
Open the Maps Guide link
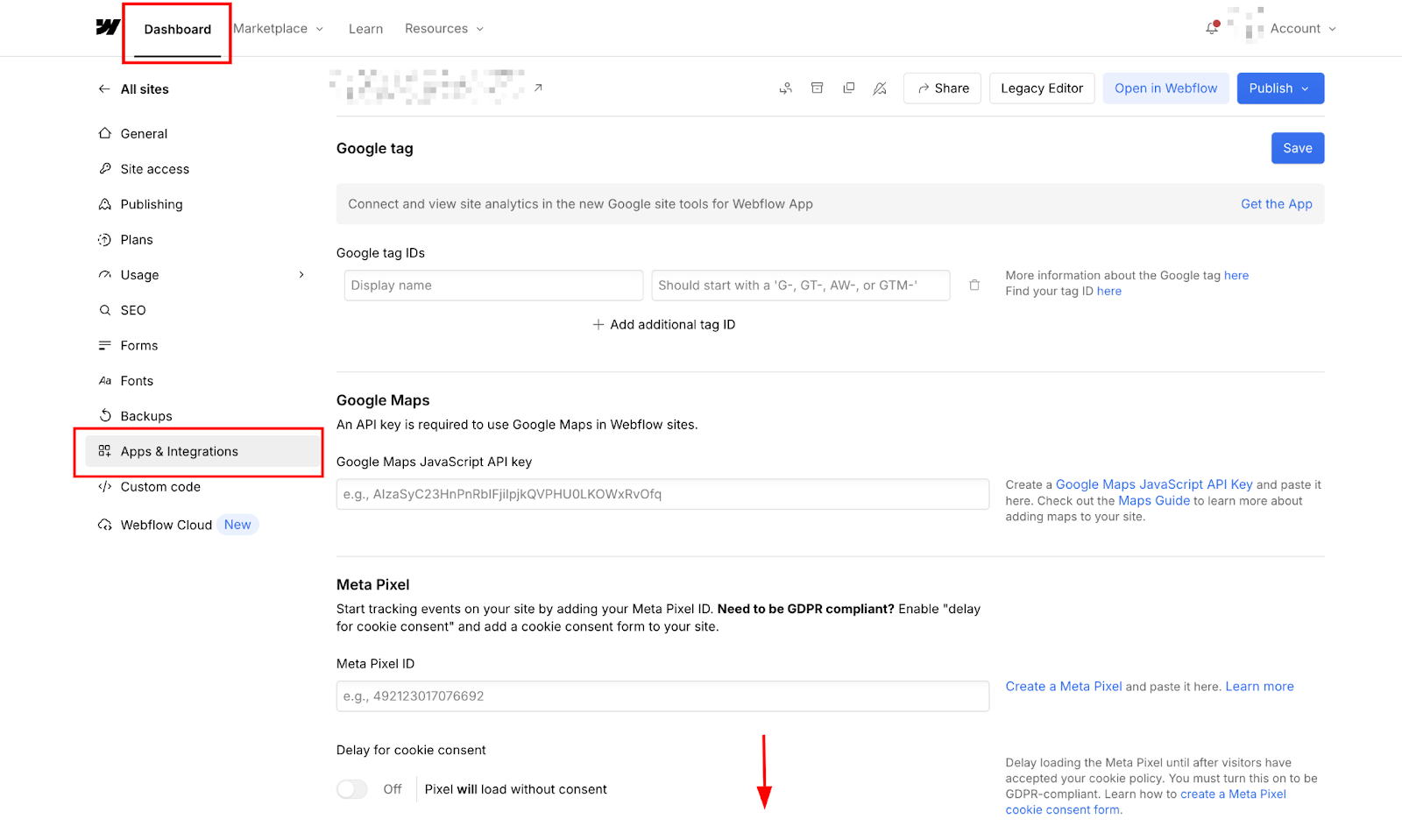click(x=1154, y=501)
